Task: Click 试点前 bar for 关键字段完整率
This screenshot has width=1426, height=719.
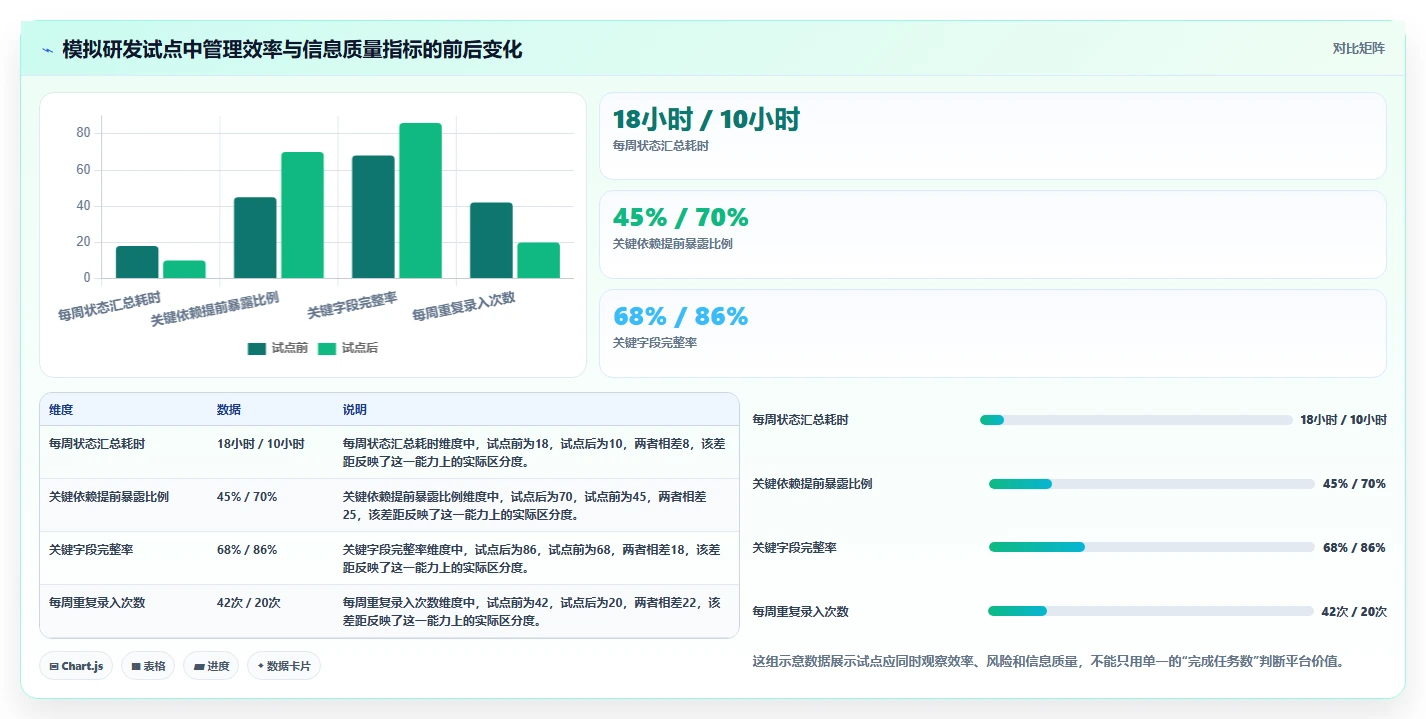Action: (x=373, y=217)
